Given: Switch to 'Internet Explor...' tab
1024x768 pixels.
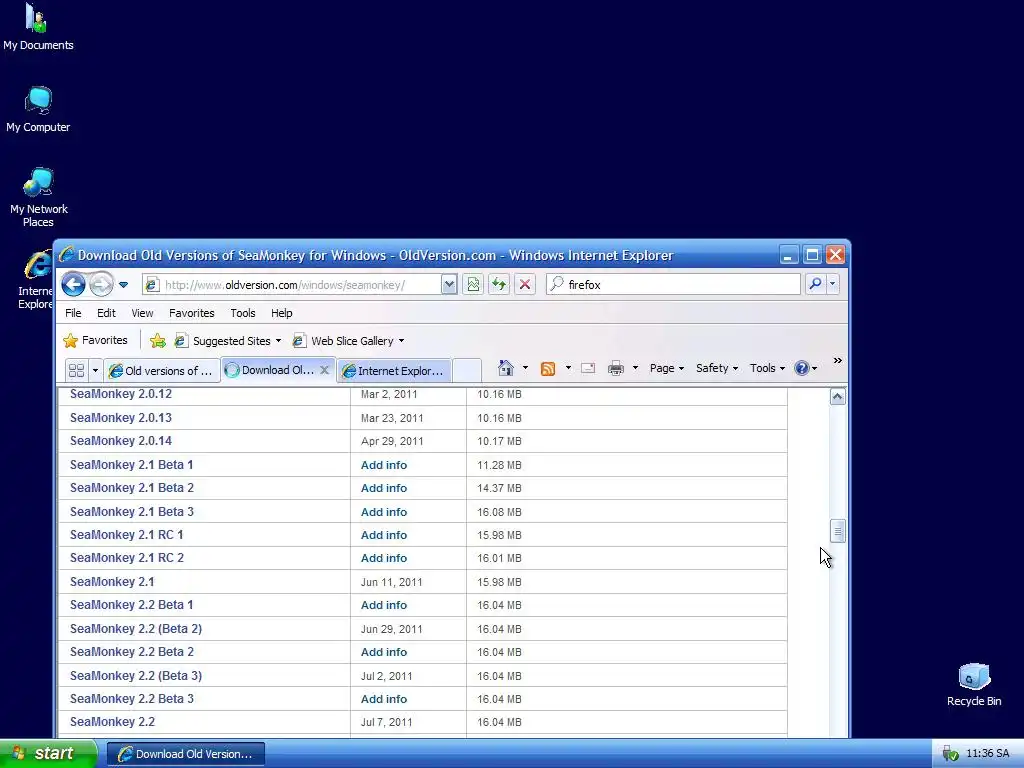Looking at the screenshot, I should pyautogui.click(x=394, y=370).
